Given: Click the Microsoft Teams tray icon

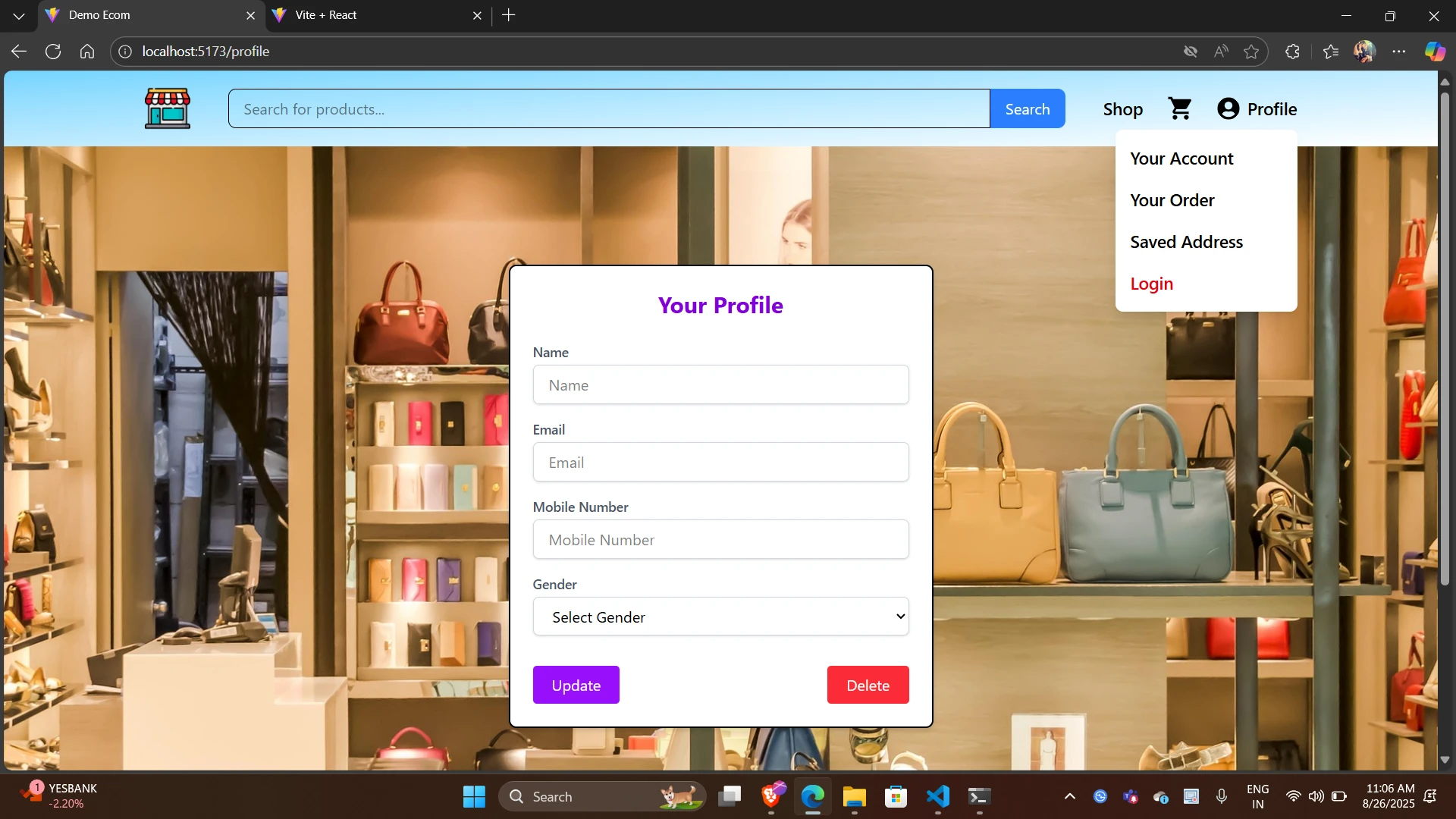Looking at the screenshot, I should click(1131, 796).
